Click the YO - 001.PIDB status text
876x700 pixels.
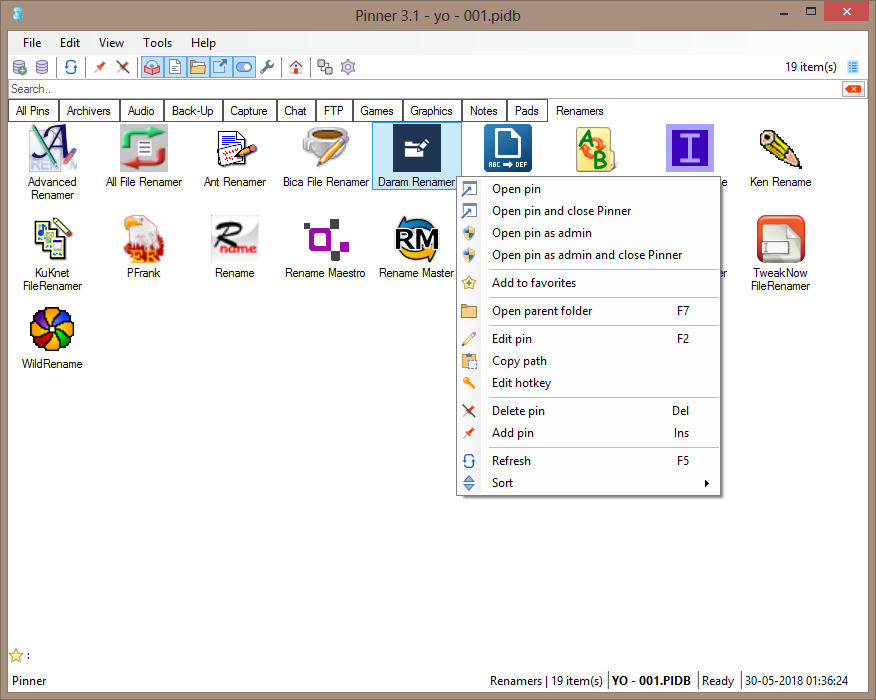[x=651, y=680]
